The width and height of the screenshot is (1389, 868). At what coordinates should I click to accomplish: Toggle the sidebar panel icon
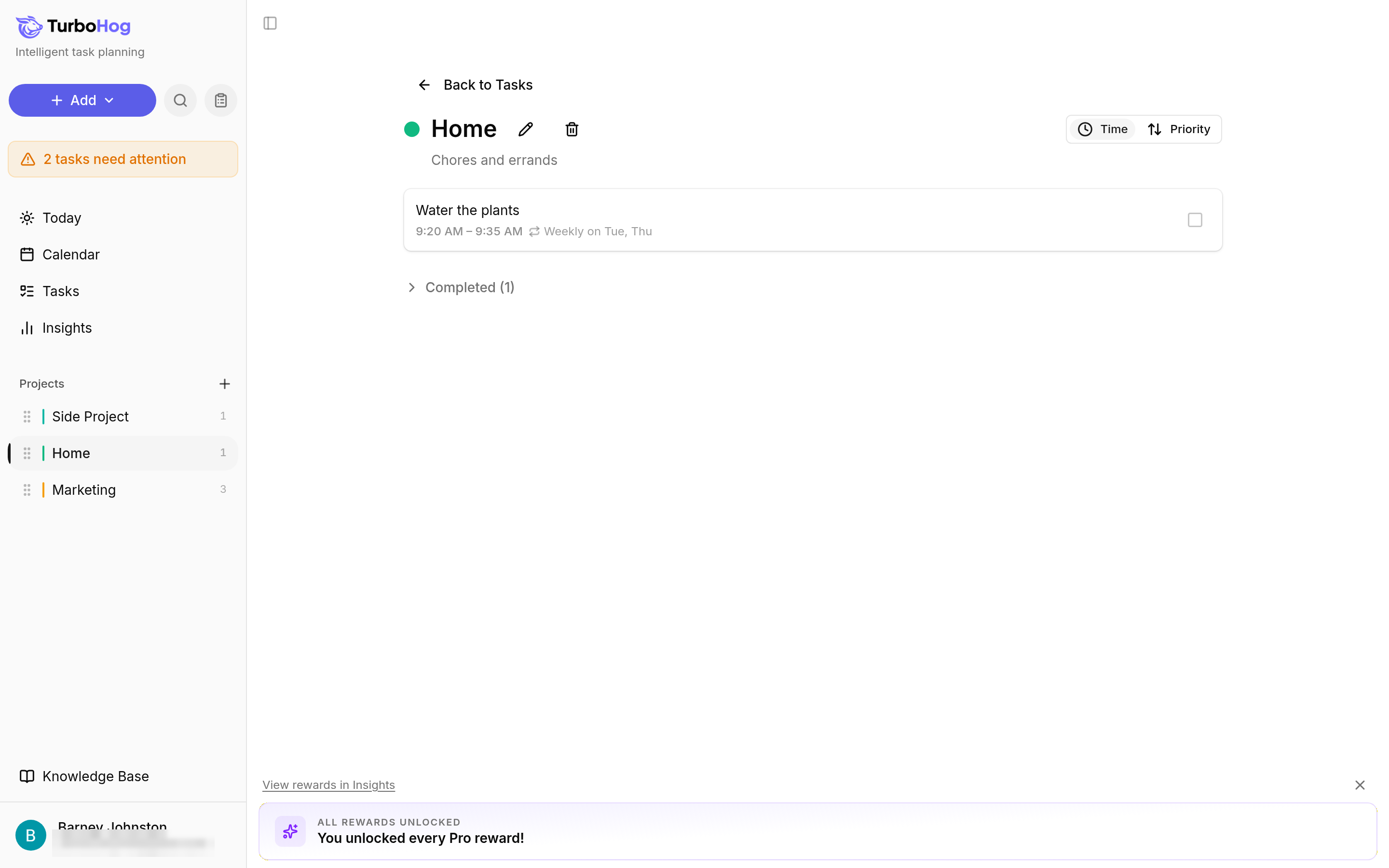pos(270,23)
